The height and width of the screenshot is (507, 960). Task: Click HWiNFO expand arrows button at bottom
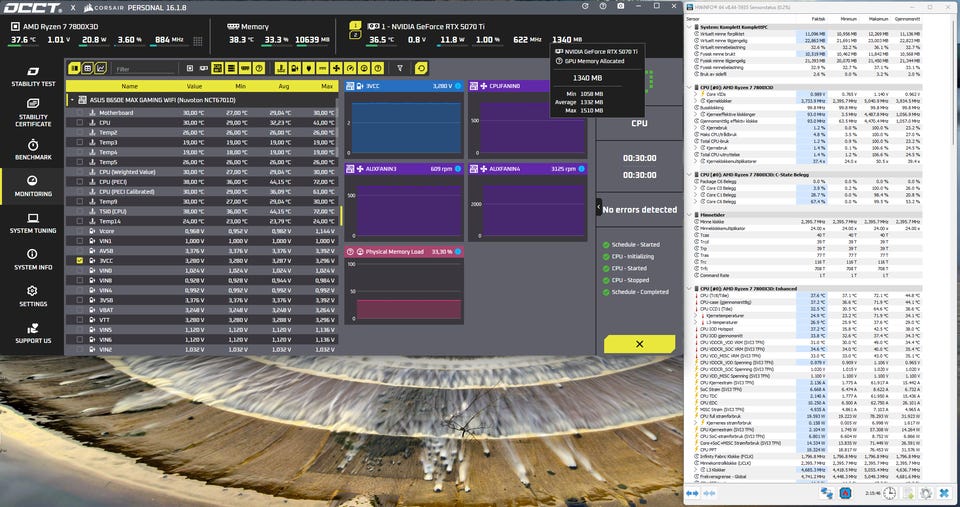coord(692,493)
